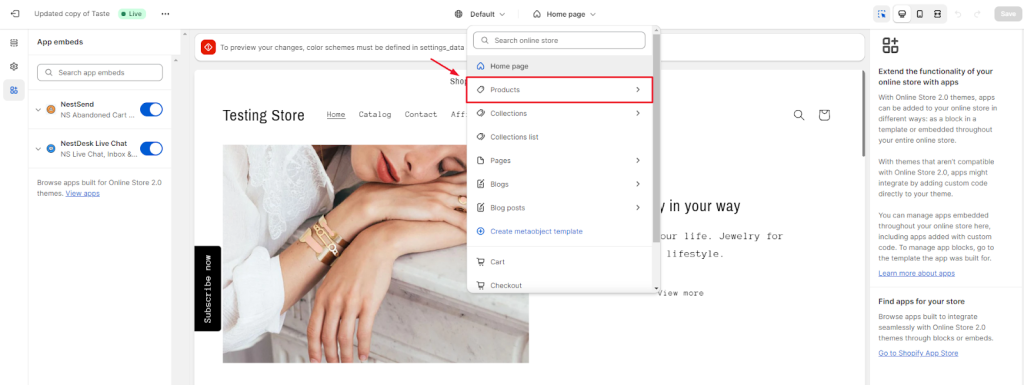Viewport: 1024px width, 385px height.
Task: Expand the Blog posts submenu arrow
Action: [638, 208]
